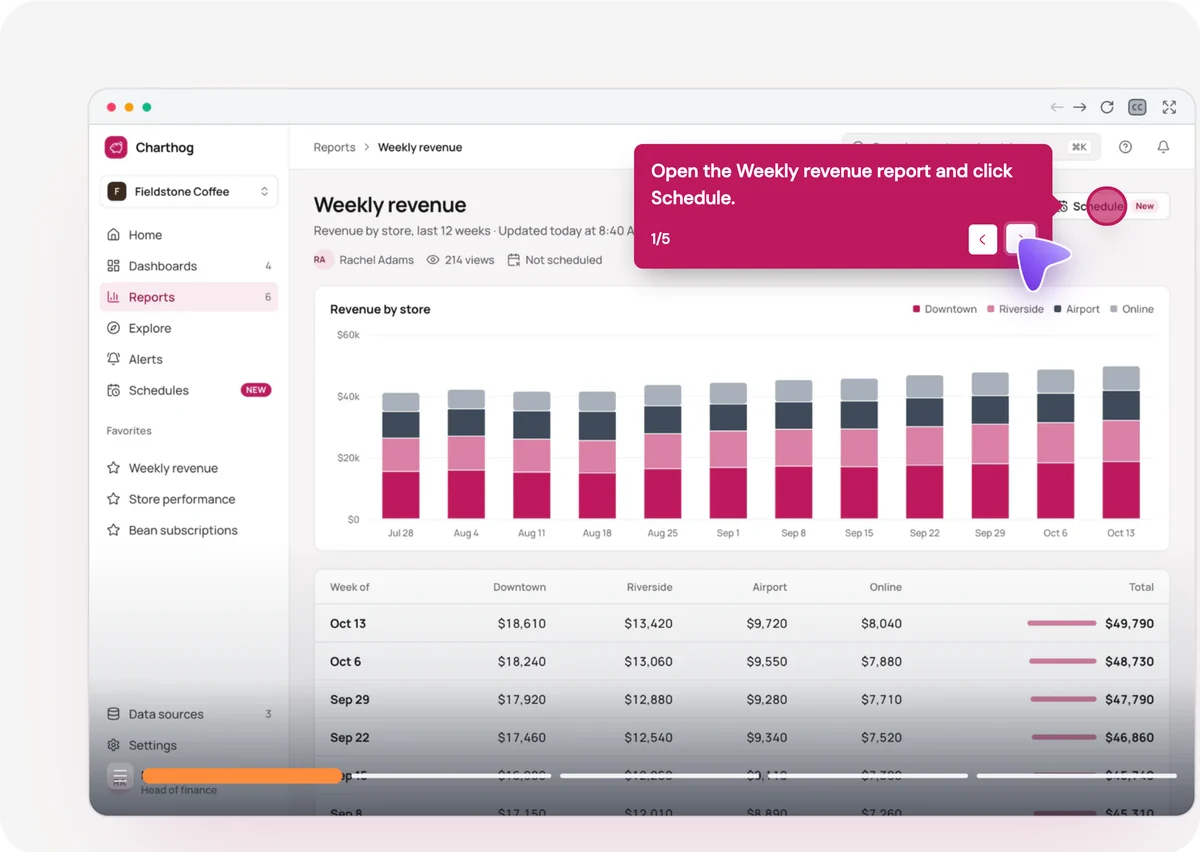Click the Oct 13 bar in chart
The height and width of the screenshot is (852, 1200).
point(1121,443)
